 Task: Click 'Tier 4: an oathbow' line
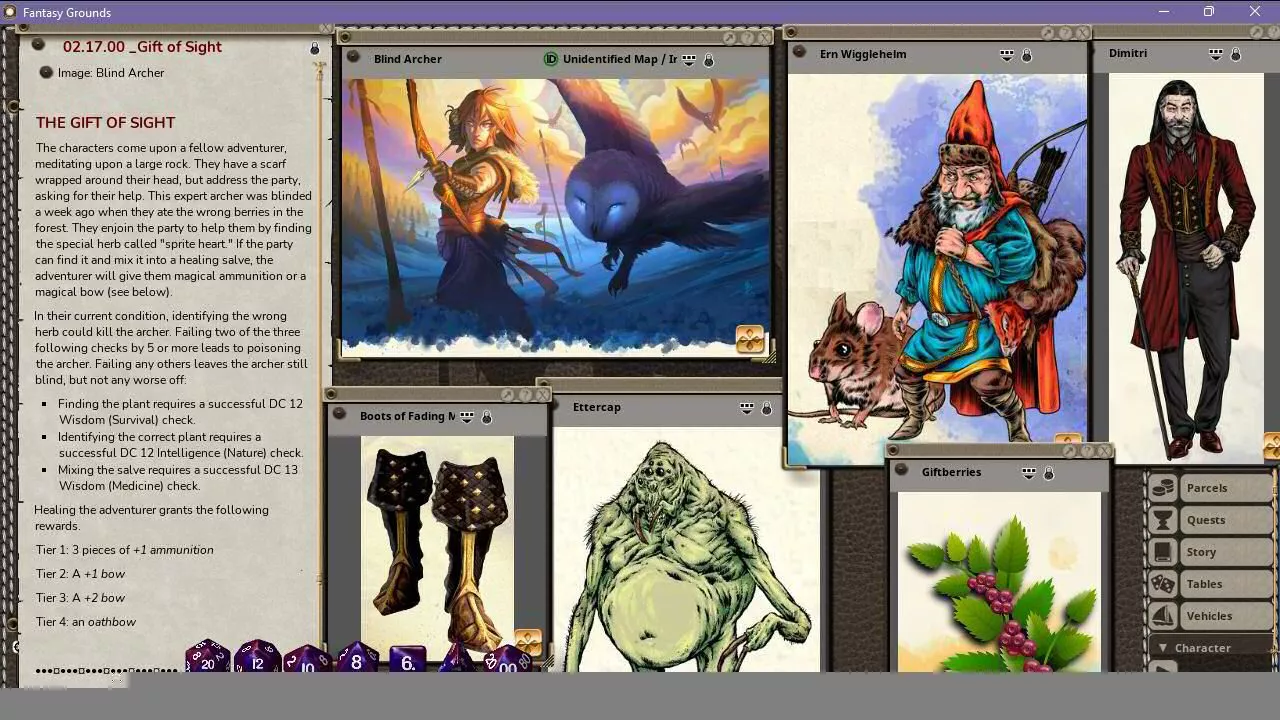[86, 622]
